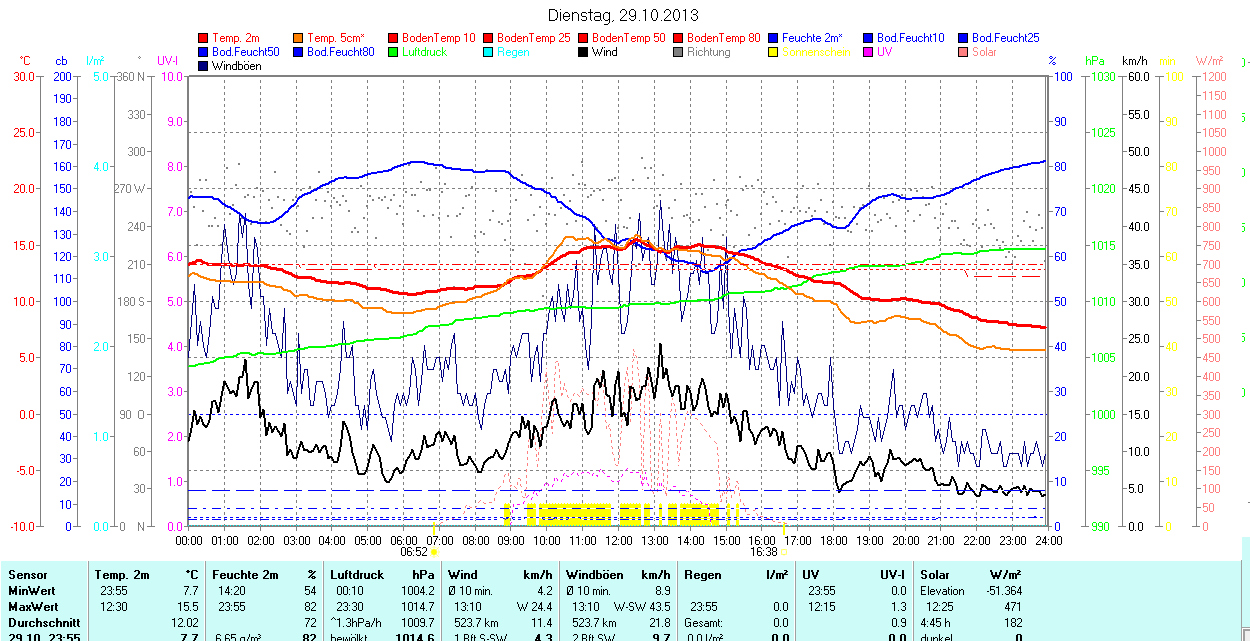Click the gray Richtung legend square
Screen dimensions: 1250x641
point(678,52)
